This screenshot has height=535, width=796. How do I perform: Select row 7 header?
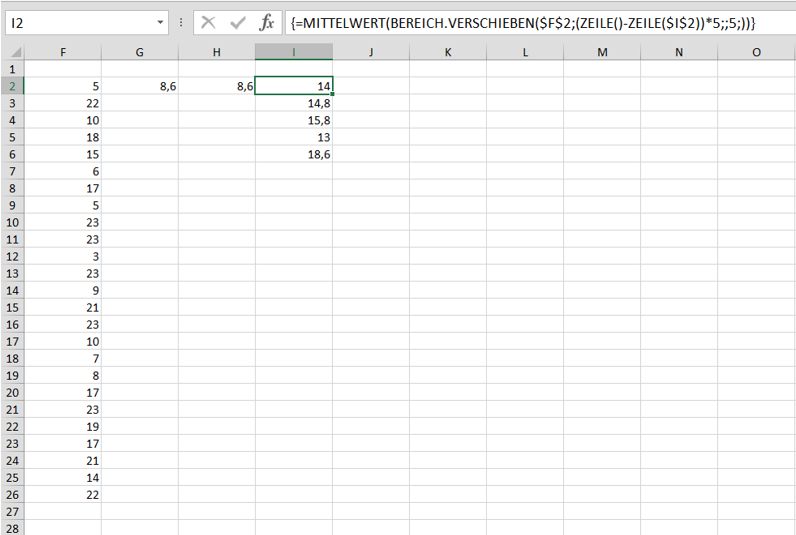point(12,172)
